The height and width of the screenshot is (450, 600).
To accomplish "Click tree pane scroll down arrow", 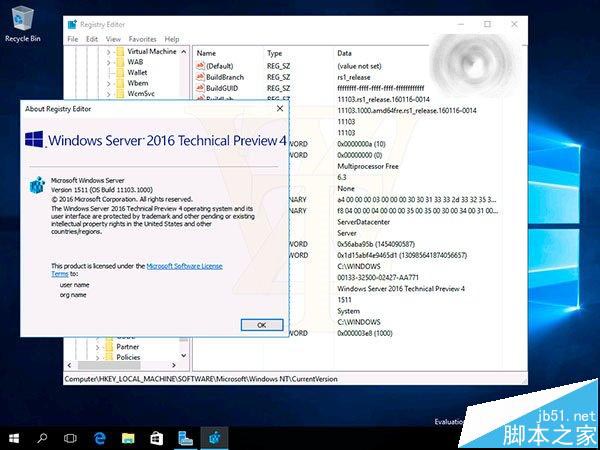I will pos(184,355).
